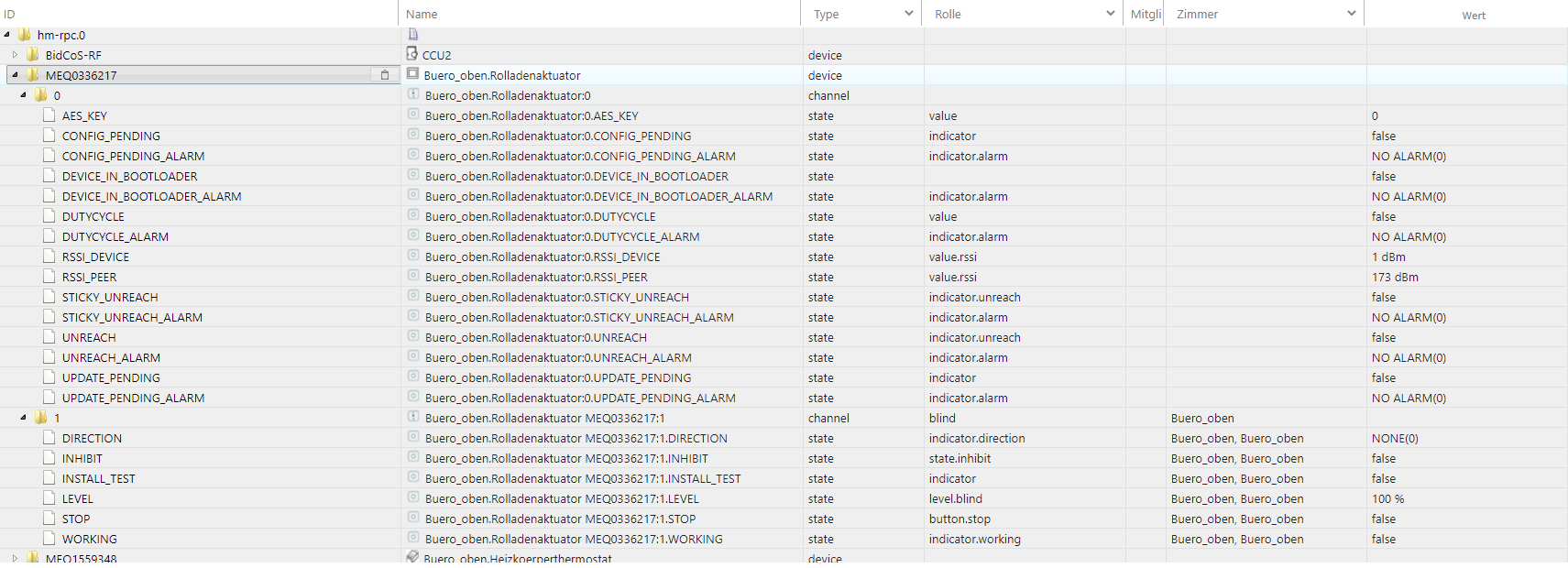The width and height of the screenshot is (1568, 568).
Task: Open the Type column filter dropdown
Action: (908, 14)
